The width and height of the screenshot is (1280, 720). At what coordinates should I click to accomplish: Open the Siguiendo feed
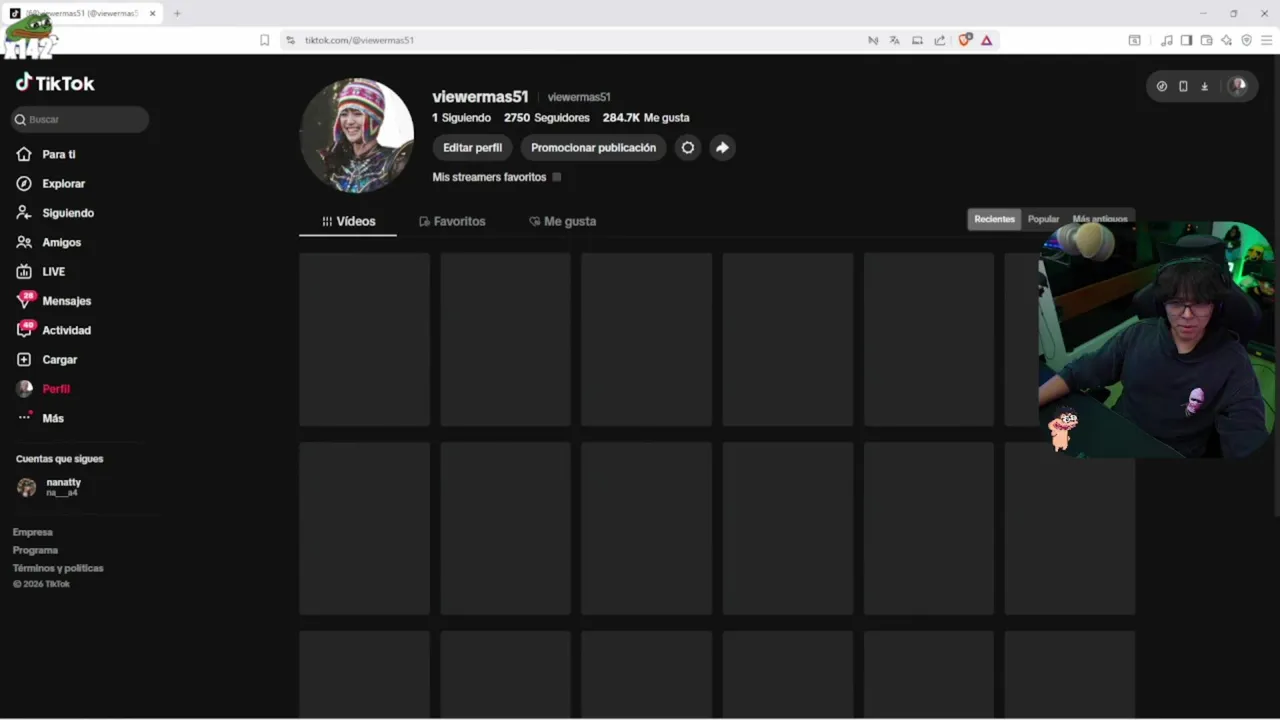click(55, 213)
